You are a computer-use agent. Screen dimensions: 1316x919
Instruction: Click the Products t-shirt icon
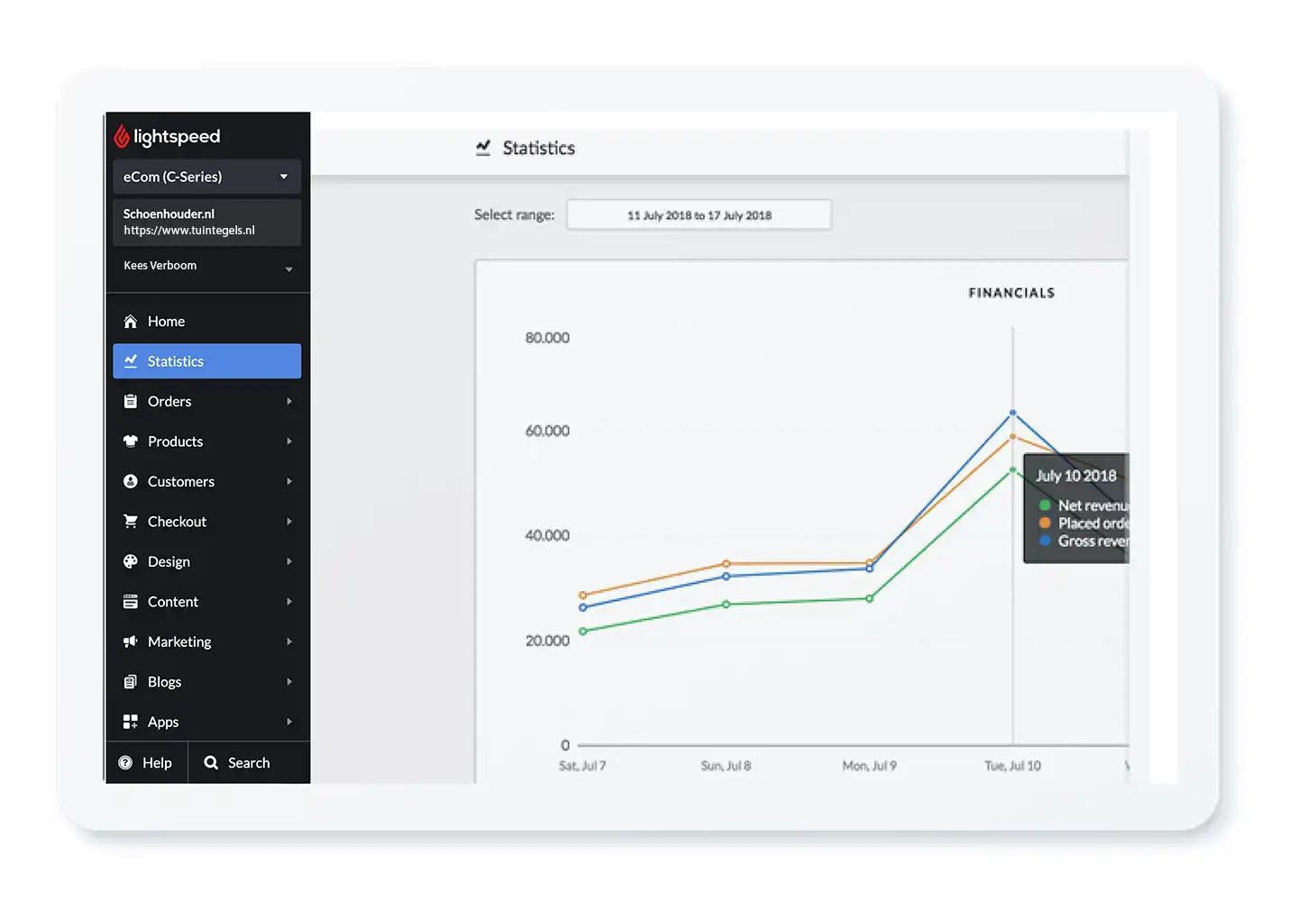(x=131, y=441)
